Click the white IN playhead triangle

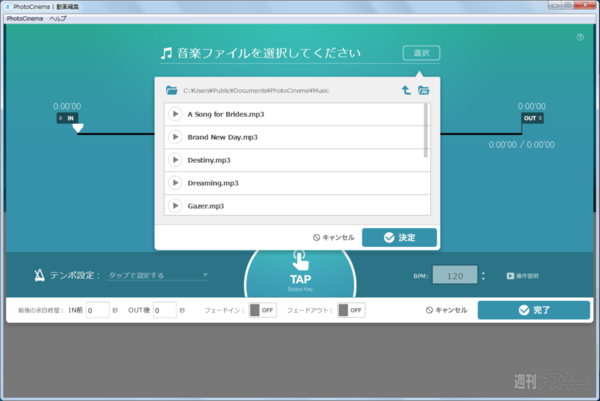pyautogui.click(x=78, y=128)
